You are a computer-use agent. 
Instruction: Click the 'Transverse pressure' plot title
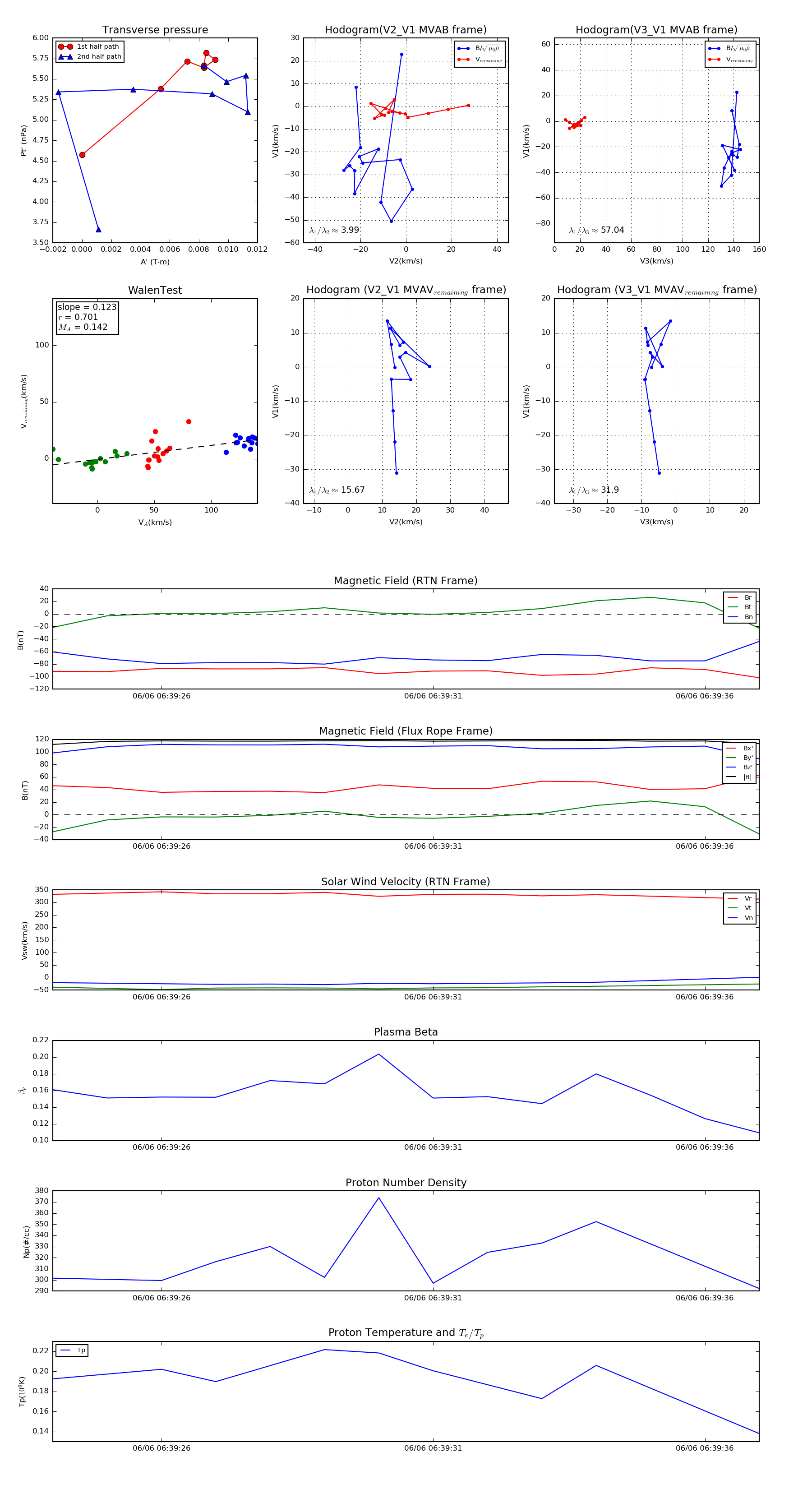pos(155,30)
